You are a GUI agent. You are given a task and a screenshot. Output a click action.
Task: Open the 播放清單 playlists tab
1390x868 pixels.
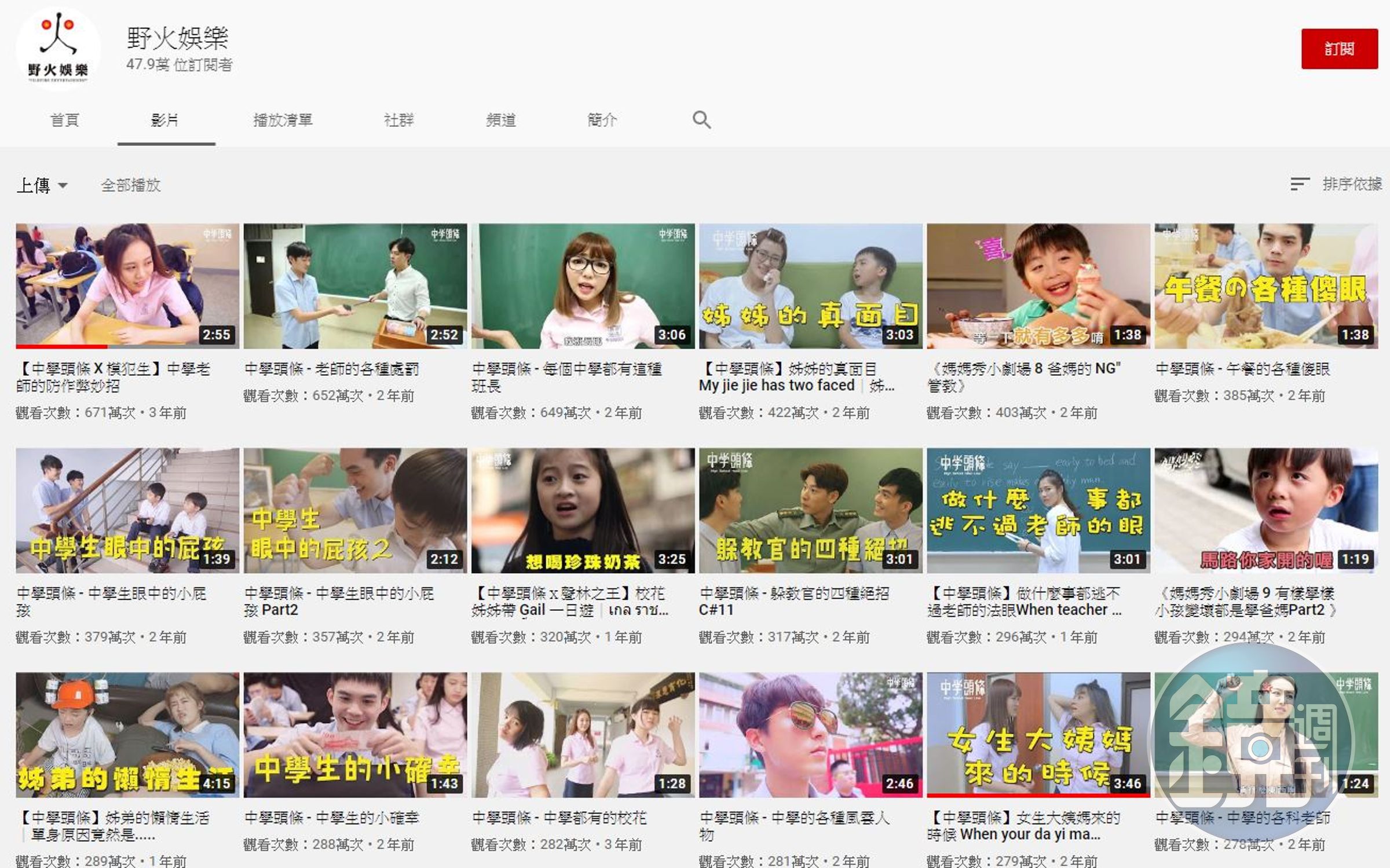pyautogui.click(x=283, y=120)
